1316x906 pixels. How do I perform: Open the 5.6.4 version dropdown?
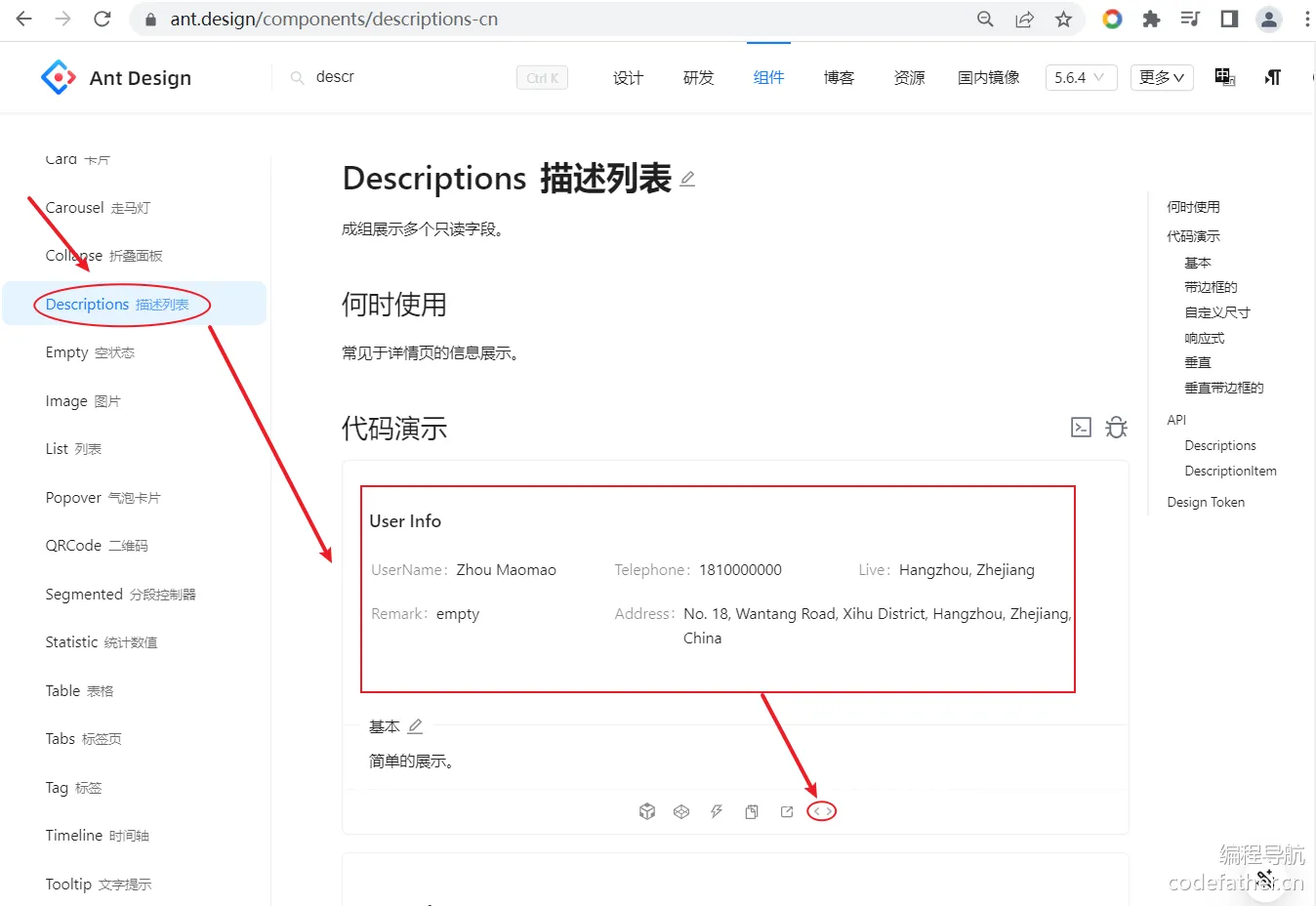[x=1081, y=78]
